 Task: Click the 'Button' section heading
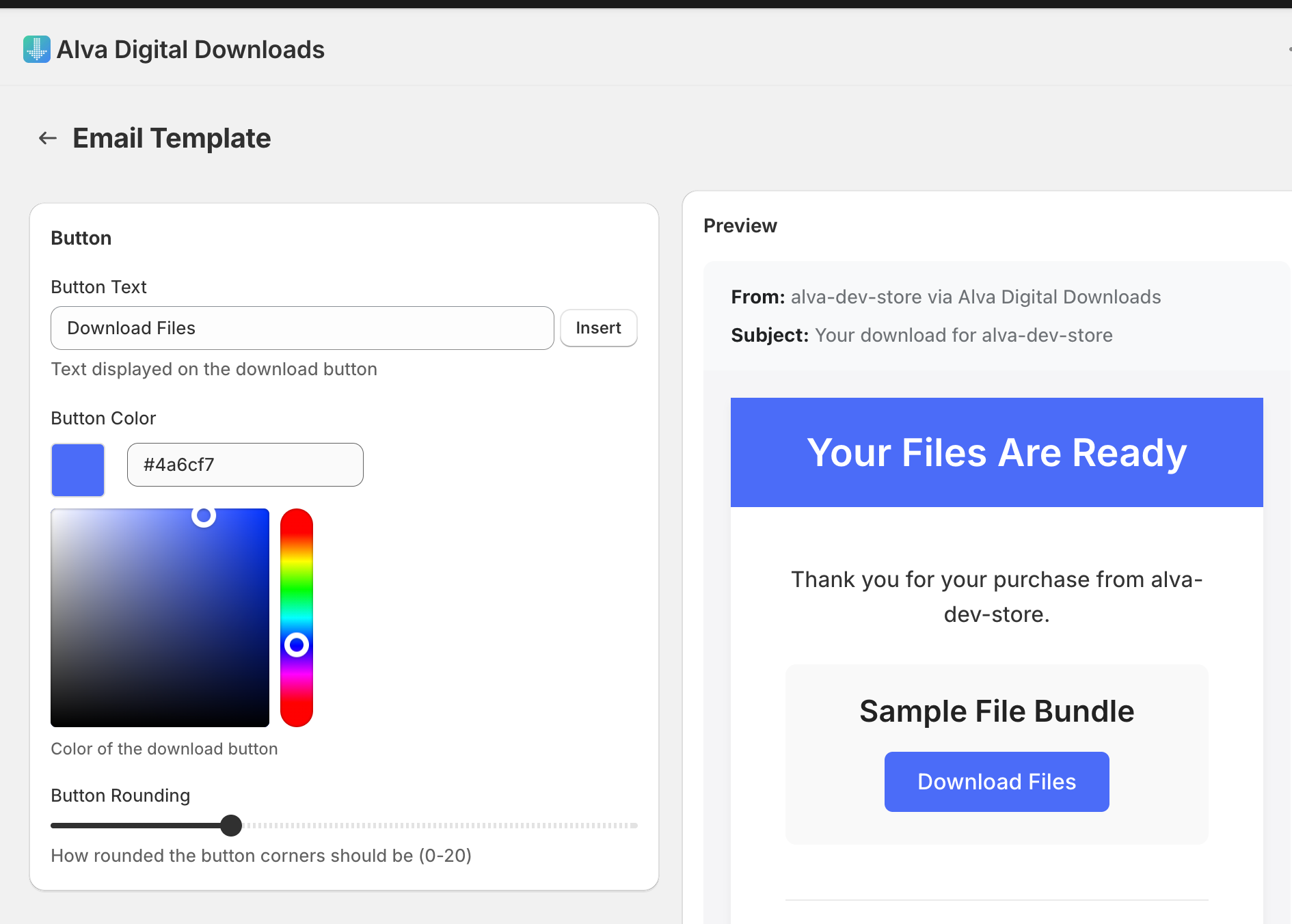(81, 238)
